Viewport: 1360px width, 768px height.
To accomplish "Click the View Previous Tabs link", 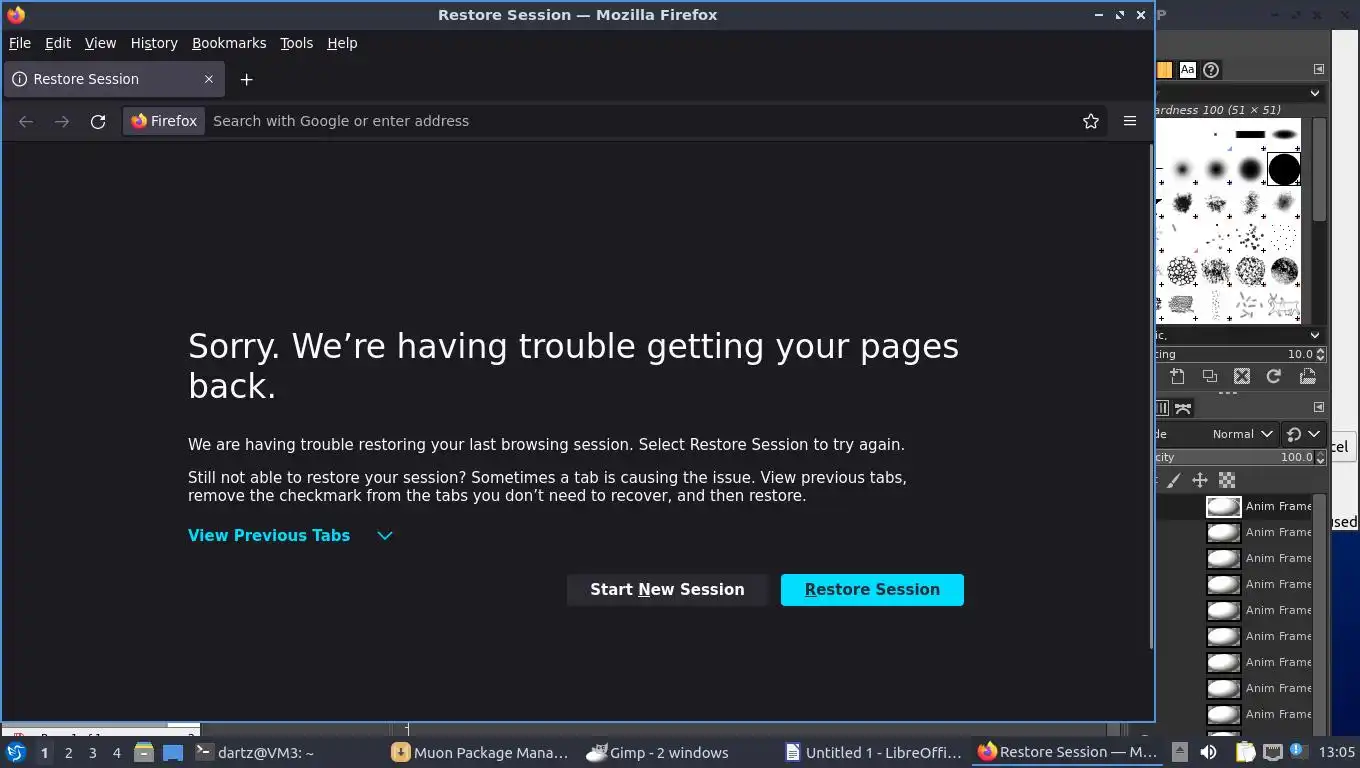I will tap(269, 535).
